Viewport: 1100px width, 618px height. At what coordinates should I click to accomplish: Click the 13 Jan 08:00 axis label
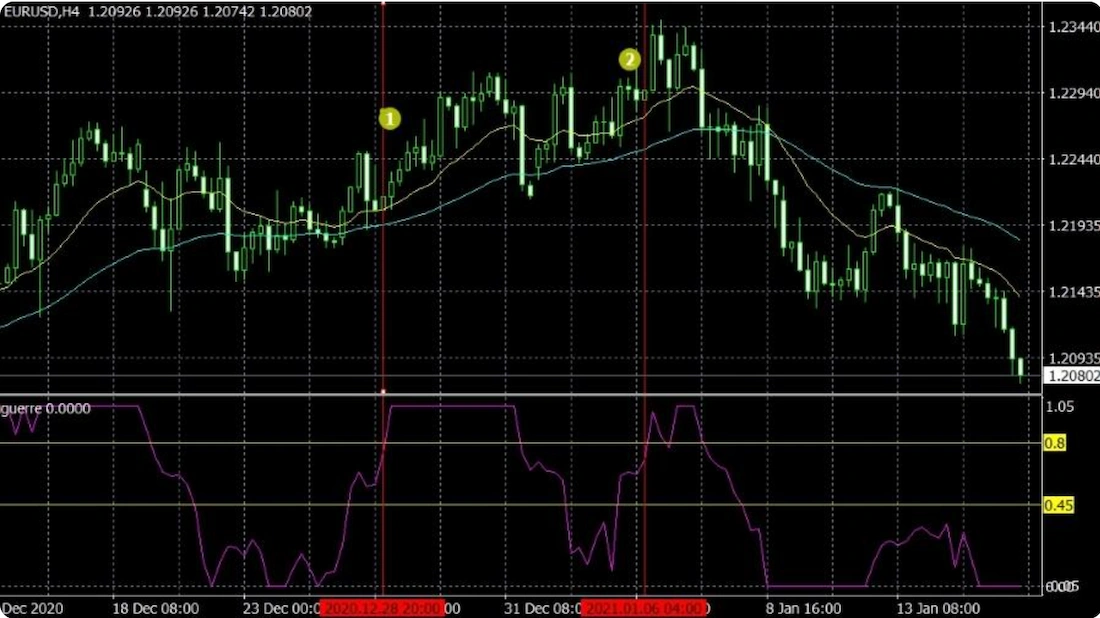[x=938, y=605]
